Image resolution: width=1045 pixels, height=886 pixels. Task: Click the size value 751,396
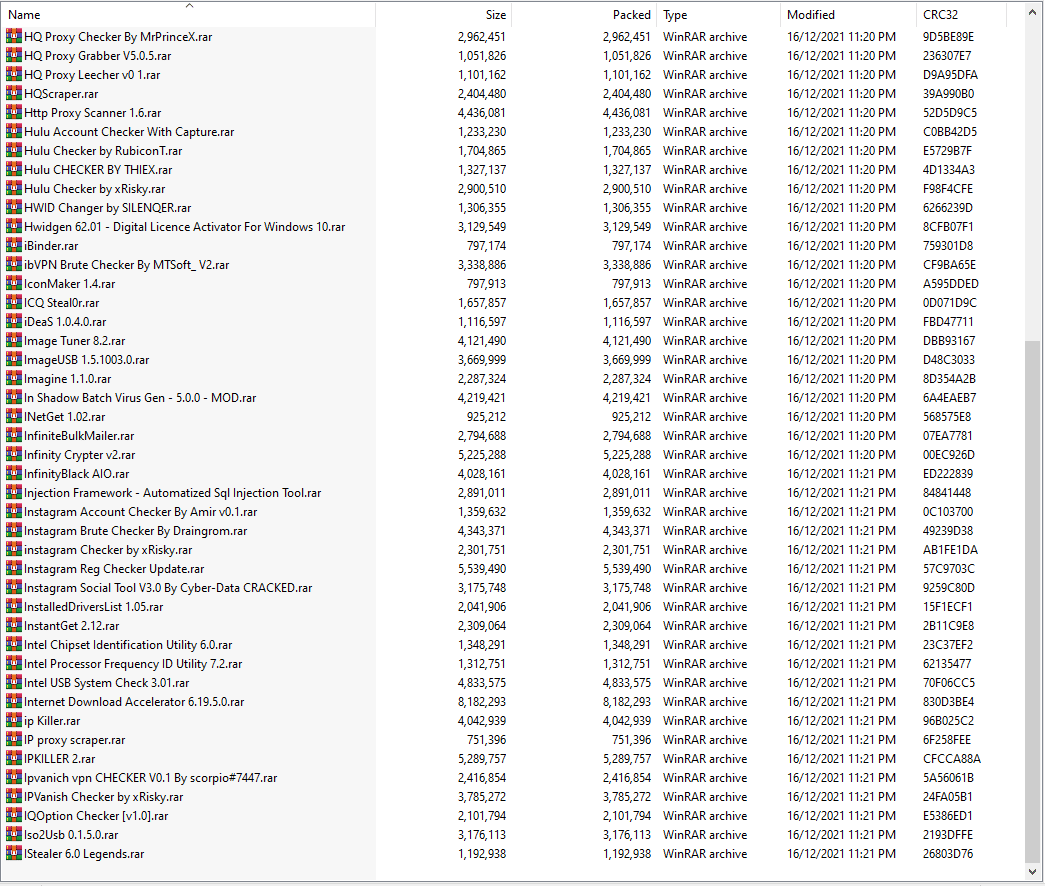point(487,739)
